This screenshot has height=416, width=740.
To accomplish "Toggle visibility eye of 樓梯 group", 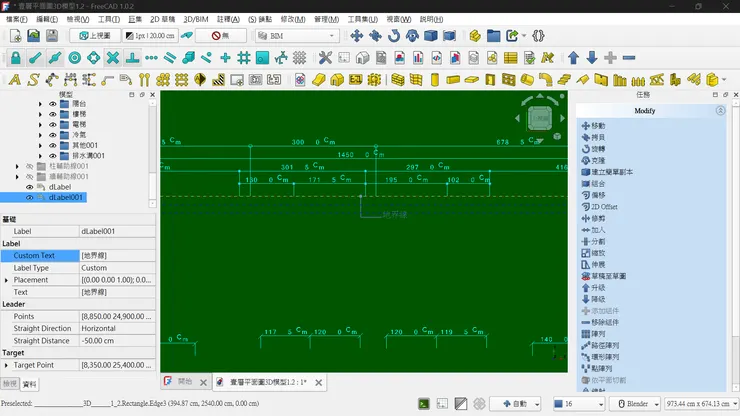I will 52,114.
